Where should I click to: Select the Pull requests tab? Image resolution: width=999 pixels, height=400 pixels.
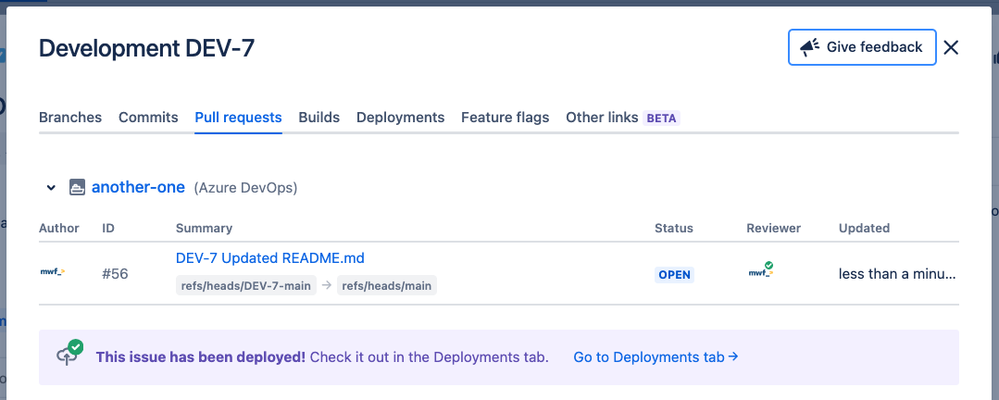click(x=238, y=118)
